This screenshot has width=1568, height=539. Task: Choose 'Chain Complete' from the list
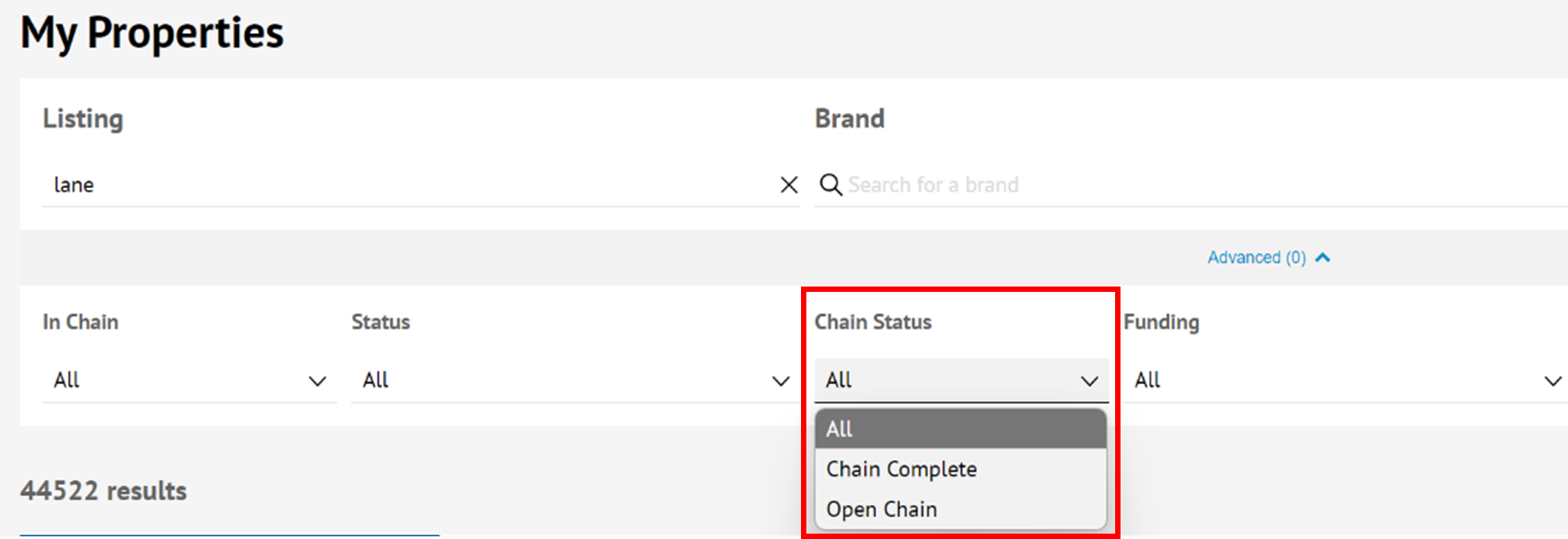point(901,469)
